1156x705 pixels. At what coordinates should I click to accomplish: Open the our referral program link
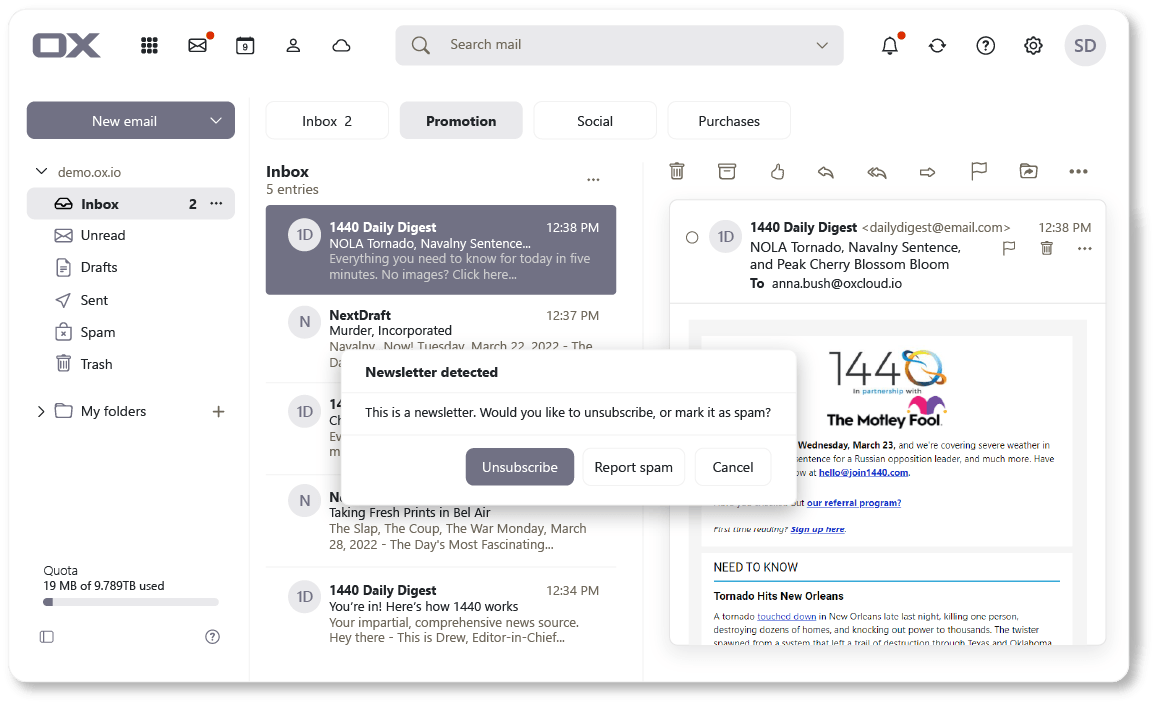point(854,503)
